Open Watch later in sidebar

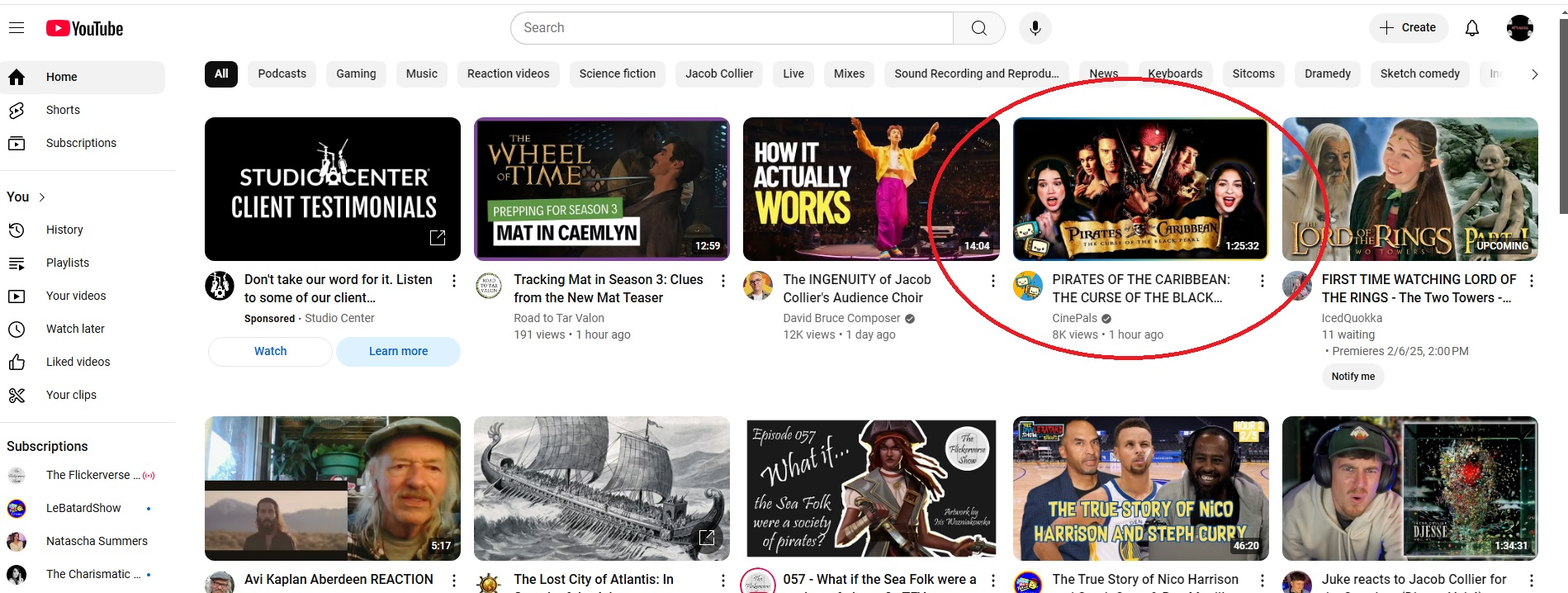pos(75,329)
